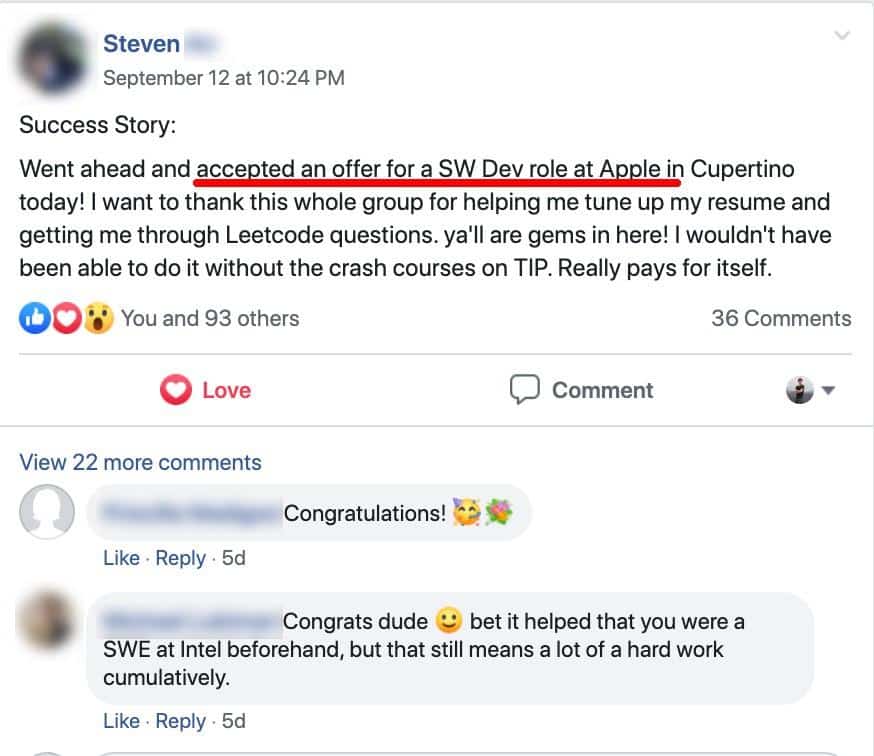The image size is (874, 756).
Task: Click the red heart reaction icon
Action: coord(67,318)
